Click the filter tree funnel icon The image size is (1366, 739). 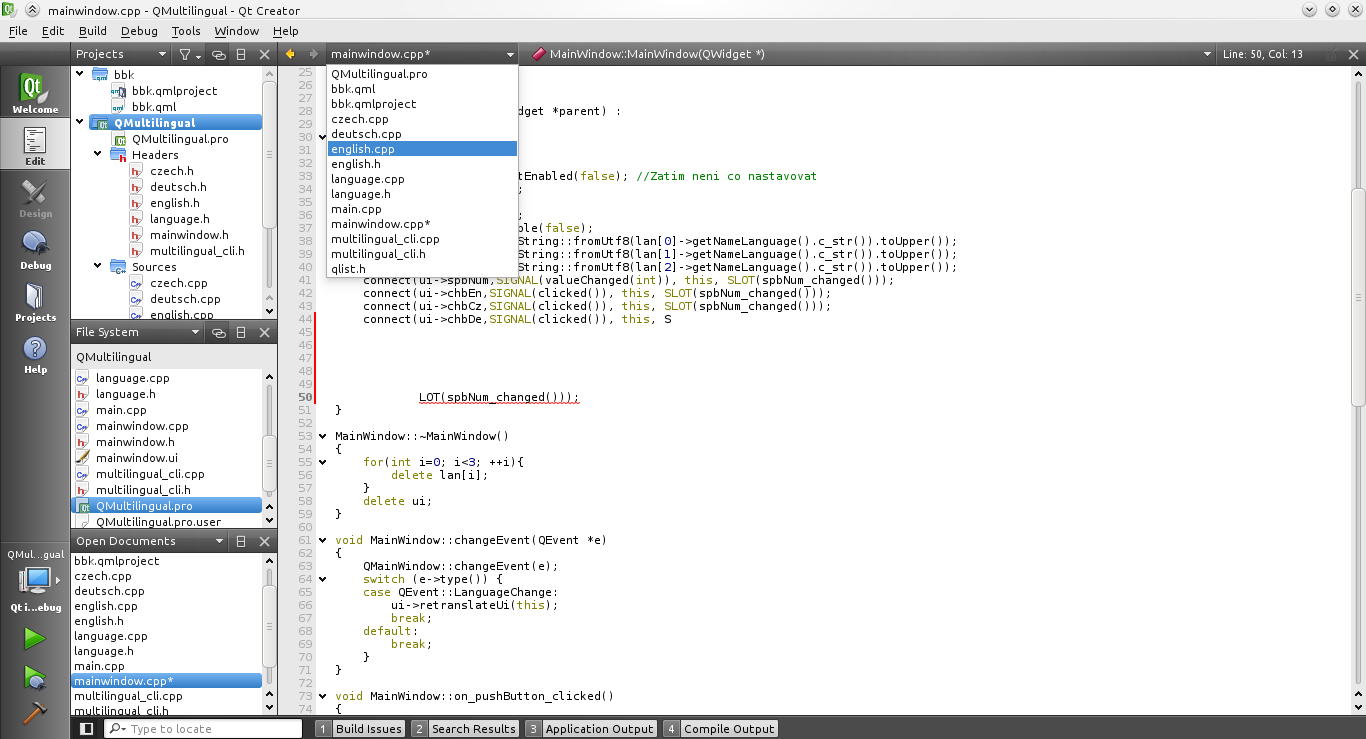(x=187, y=54)
